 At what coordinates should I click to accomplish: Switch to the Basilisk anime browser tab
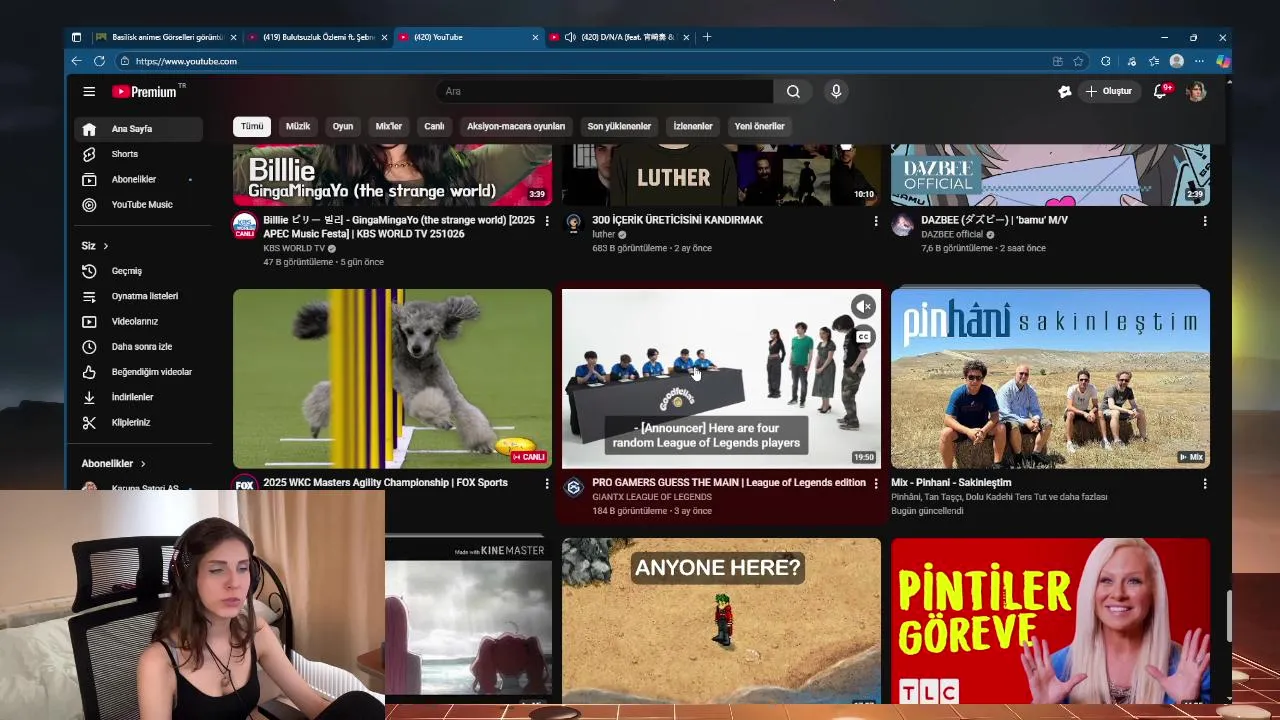166,37
